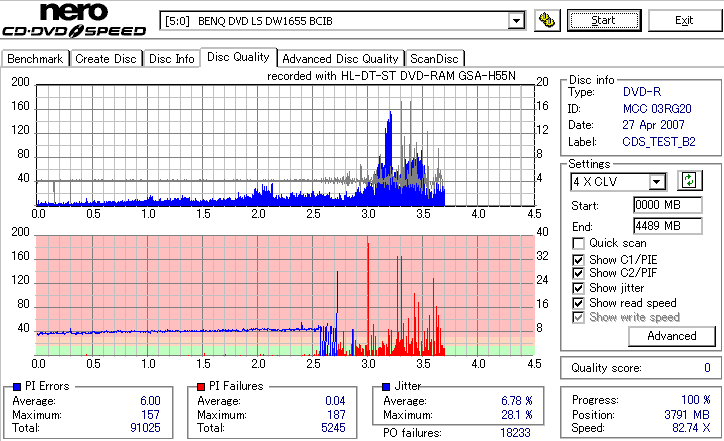Click the PI Failures maximum 187
The width and height of the screenshot is (724, 441).
[x=336, y=415]
